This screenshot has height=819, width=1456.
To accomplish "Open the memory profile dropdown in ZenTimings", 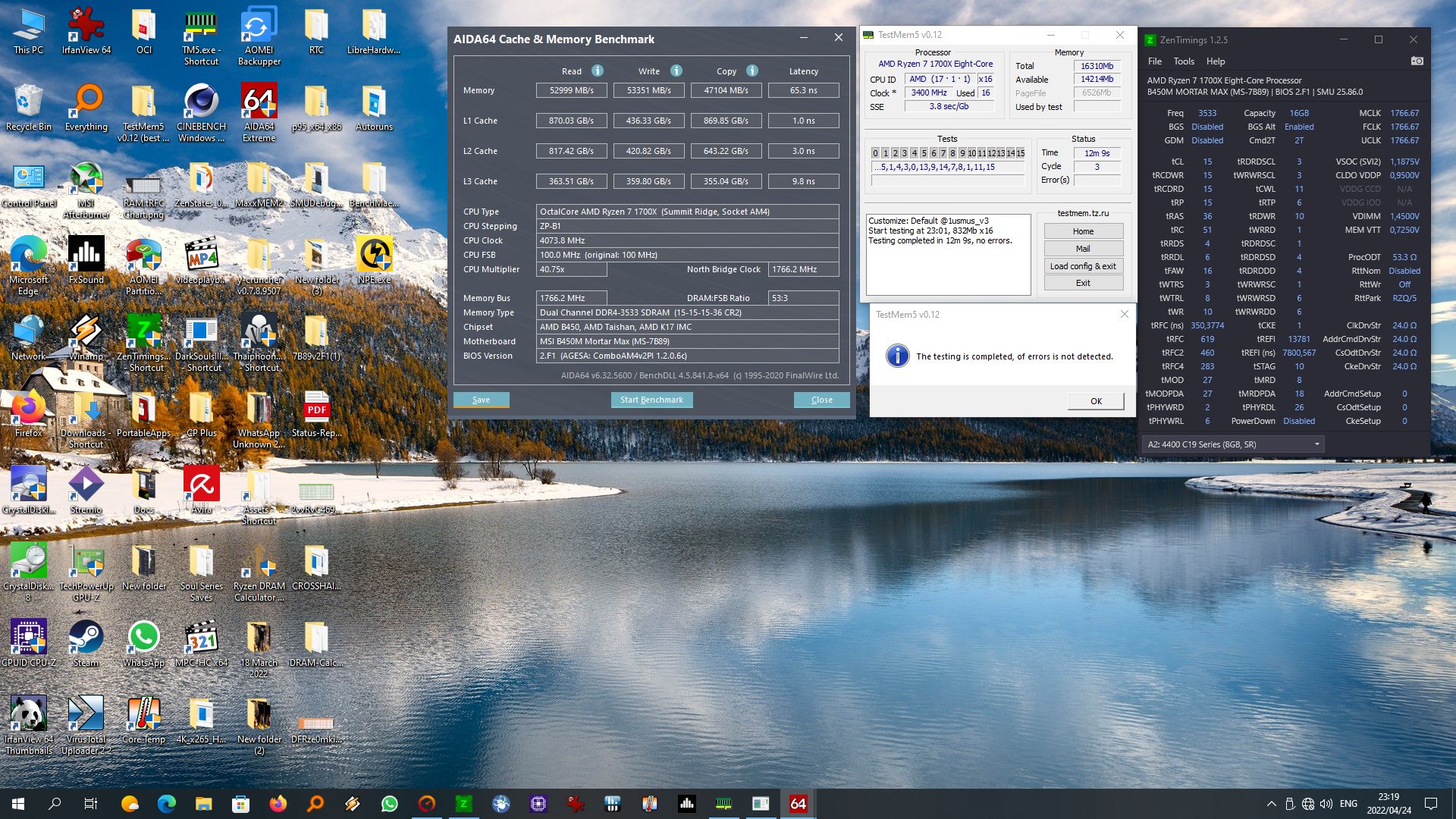I will click(1234, 444).
